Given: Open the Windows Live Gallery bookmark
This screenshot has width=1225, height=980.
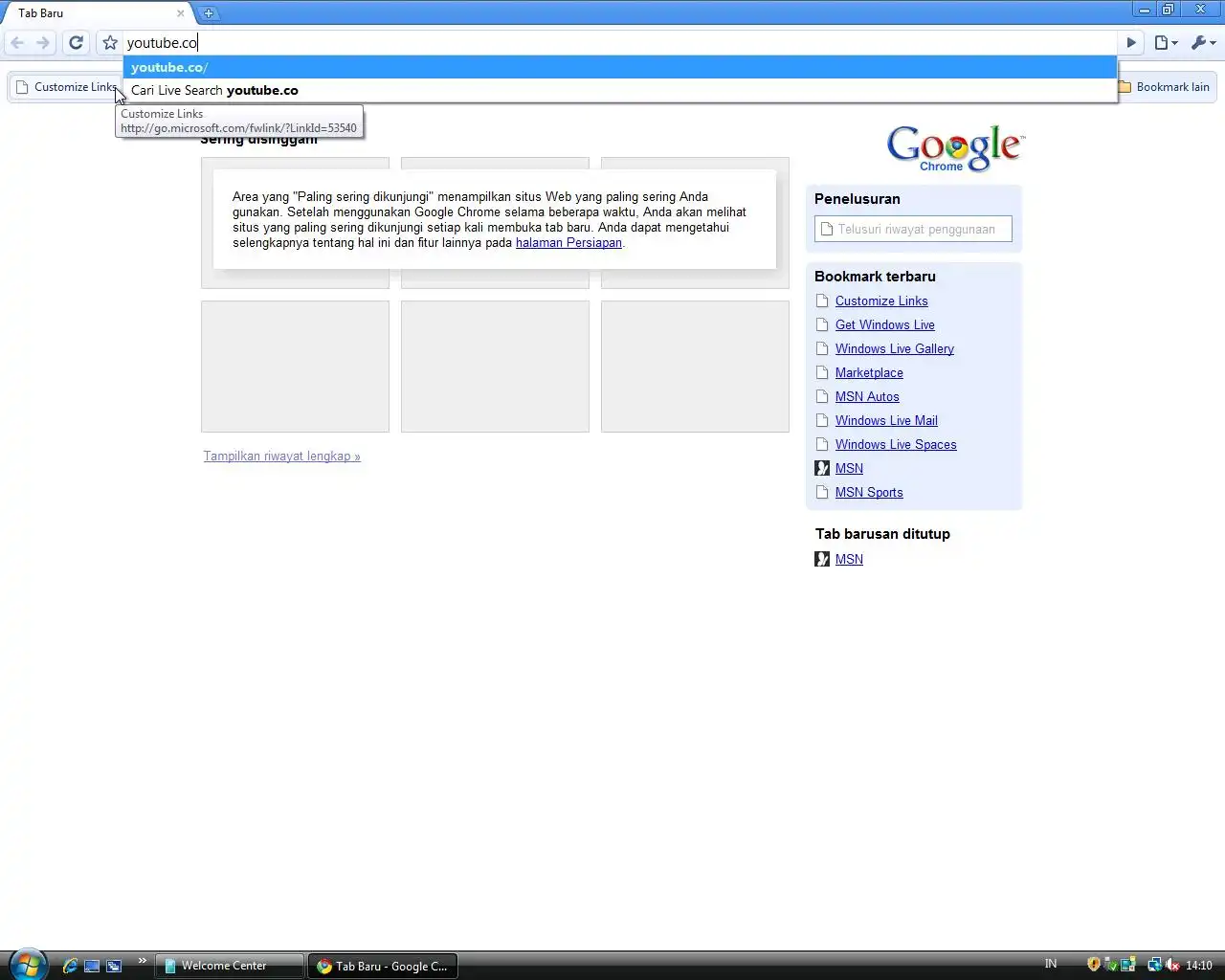Looking at the screenshot, I should 894,349.
